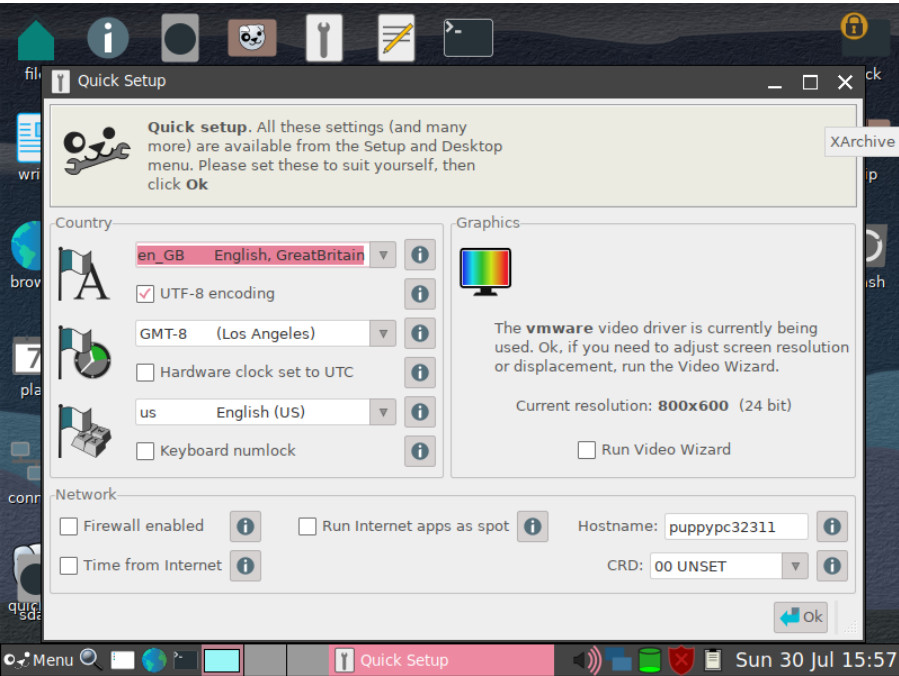Click the volume speaker tray icon
Screen dimensions: 899x676
tap(587, 660)
